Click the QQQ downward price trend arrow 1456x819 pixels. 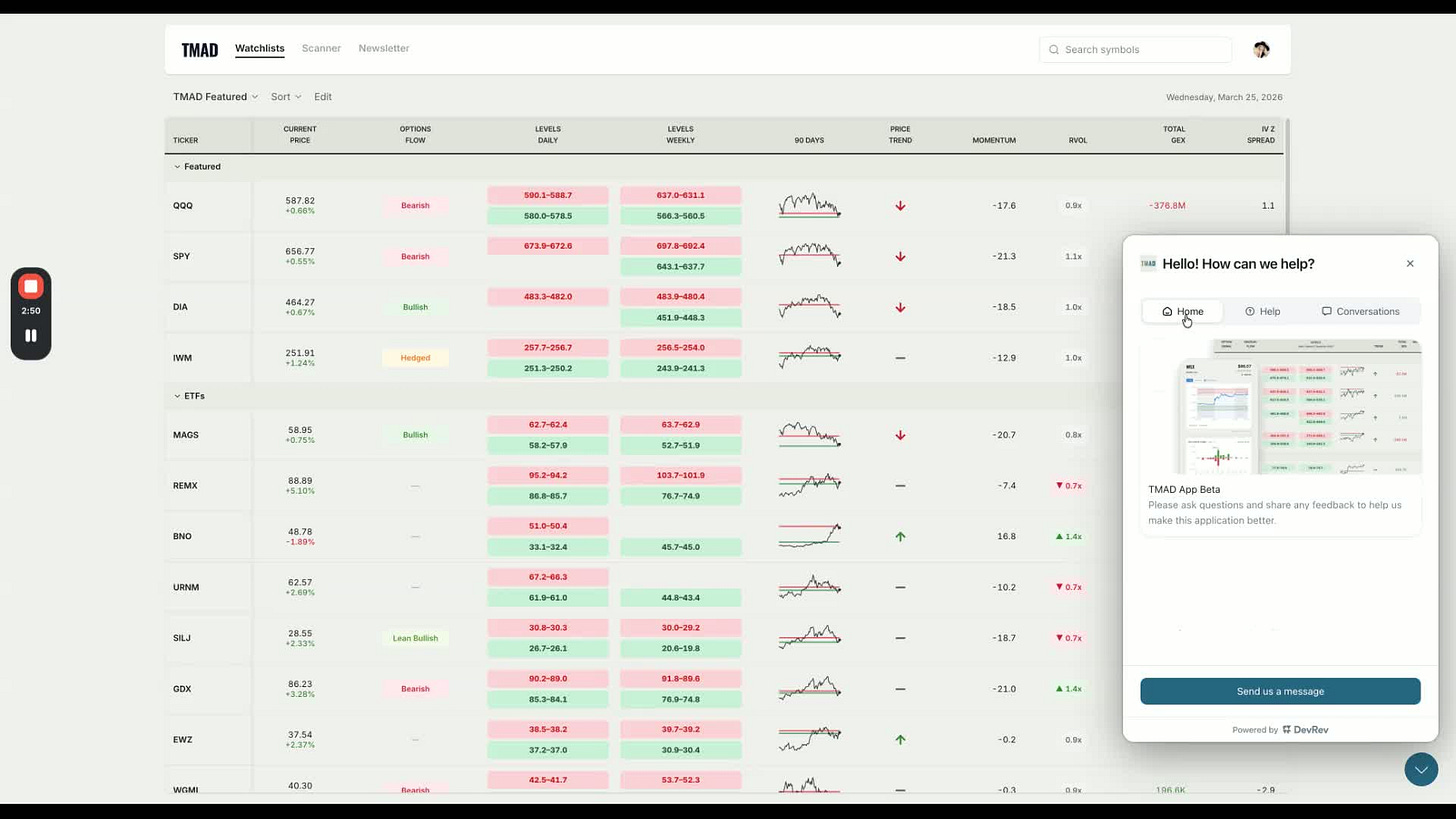point(900,206)
